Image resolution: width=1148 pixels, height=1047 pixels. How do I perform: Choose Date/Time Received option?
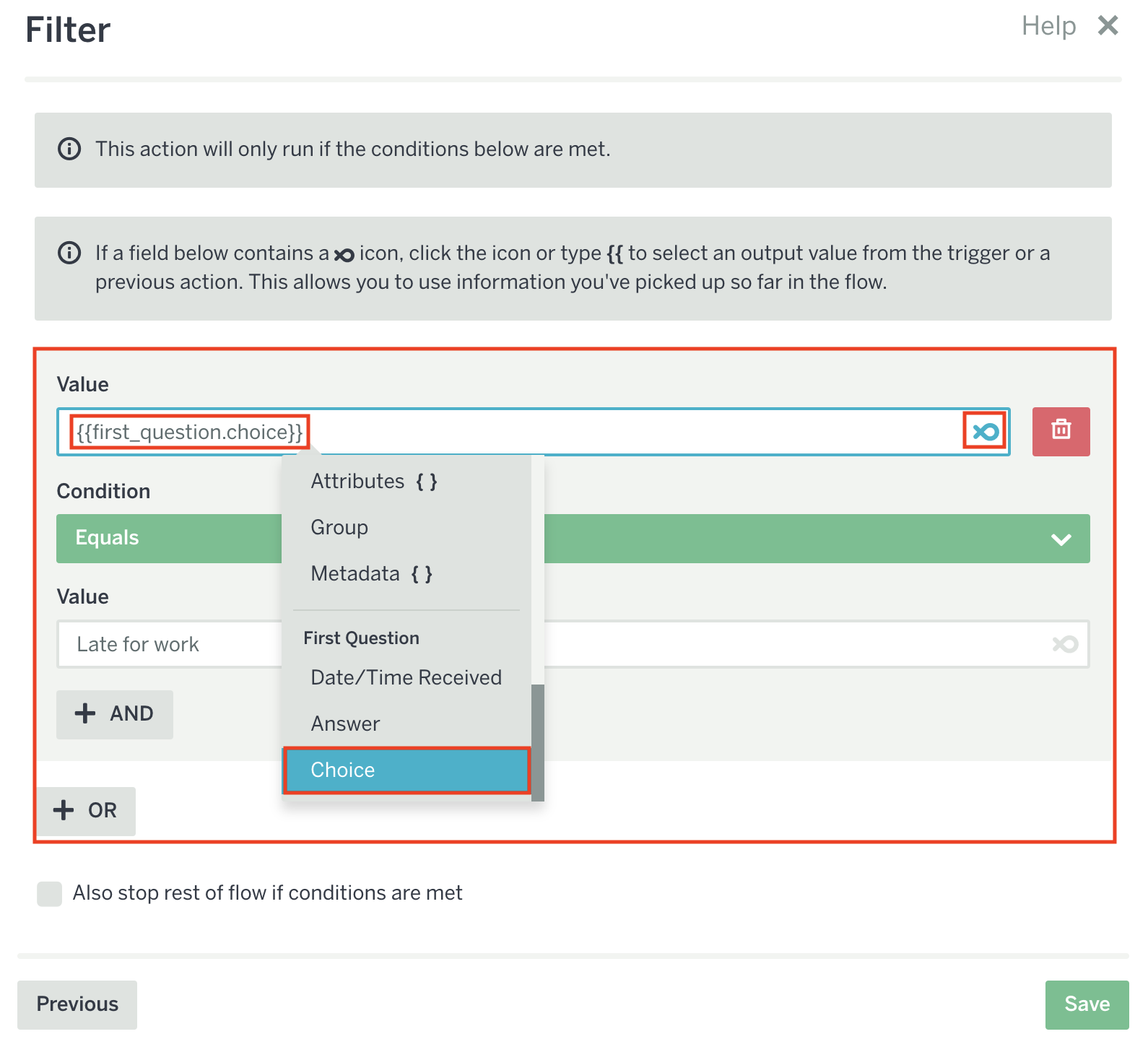[406, 677]
